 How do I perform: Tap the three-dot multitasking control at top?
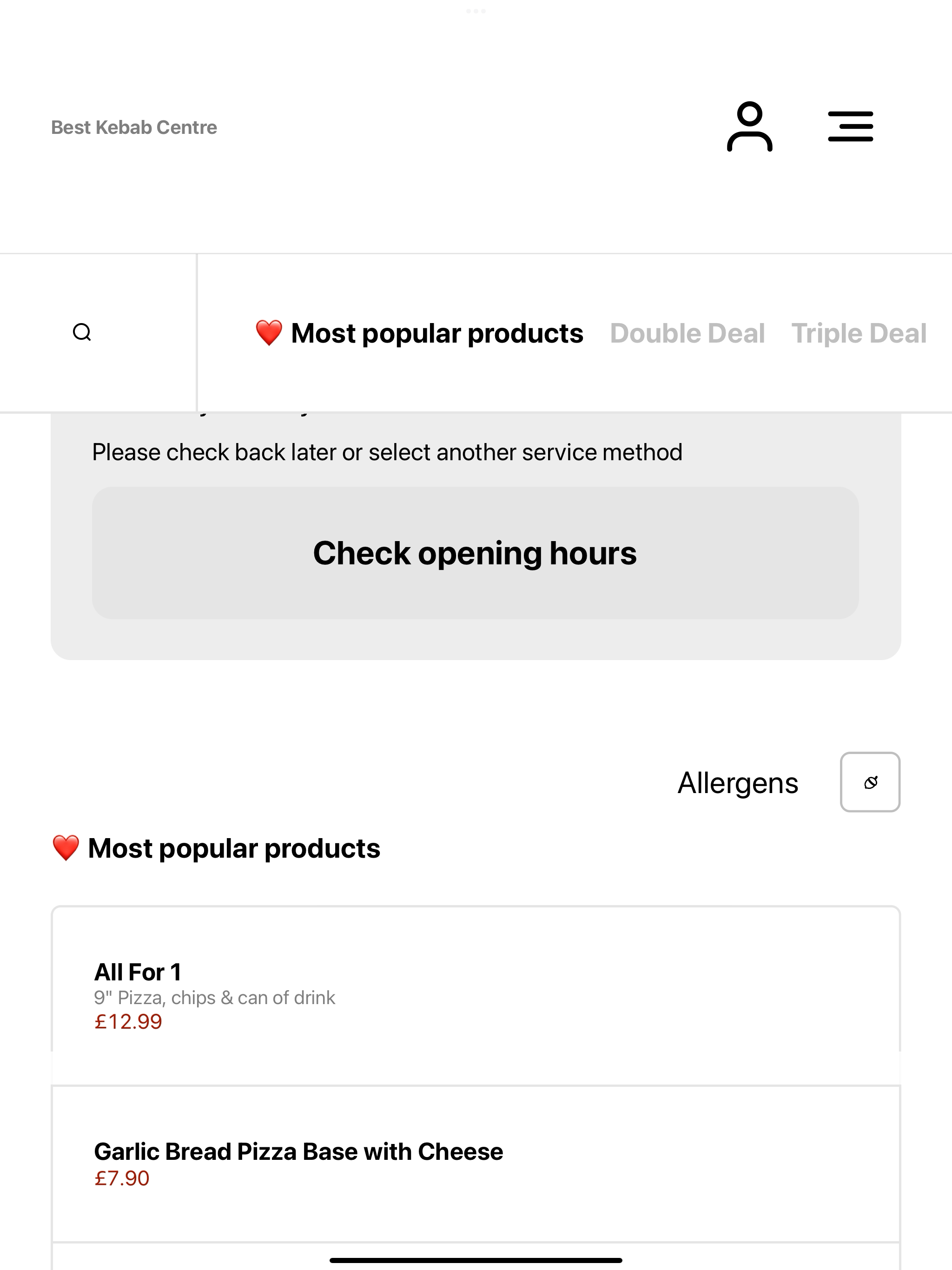point(476,11)
